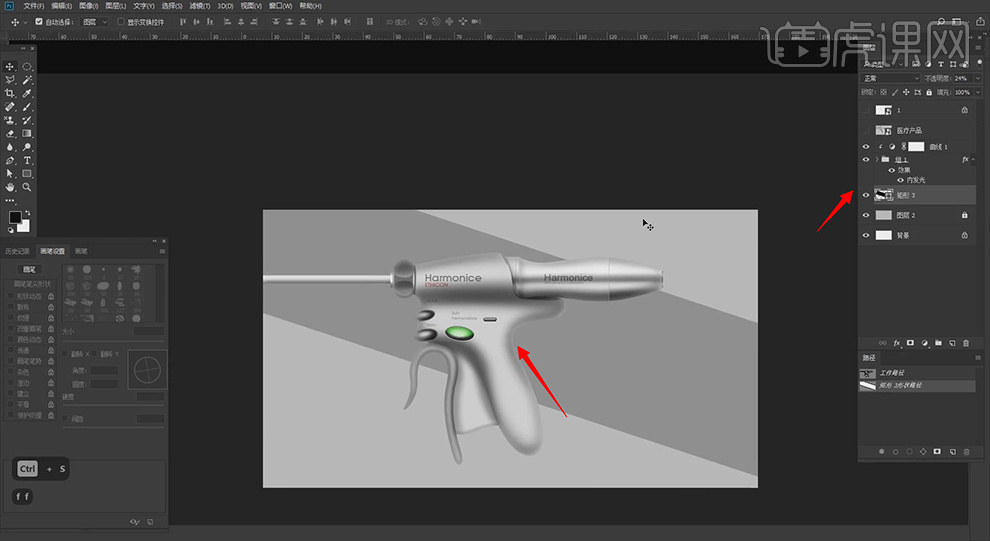Switch to the 画笔 tab
The width and height of the screenshot is (990, 541).
coord(81,251)
